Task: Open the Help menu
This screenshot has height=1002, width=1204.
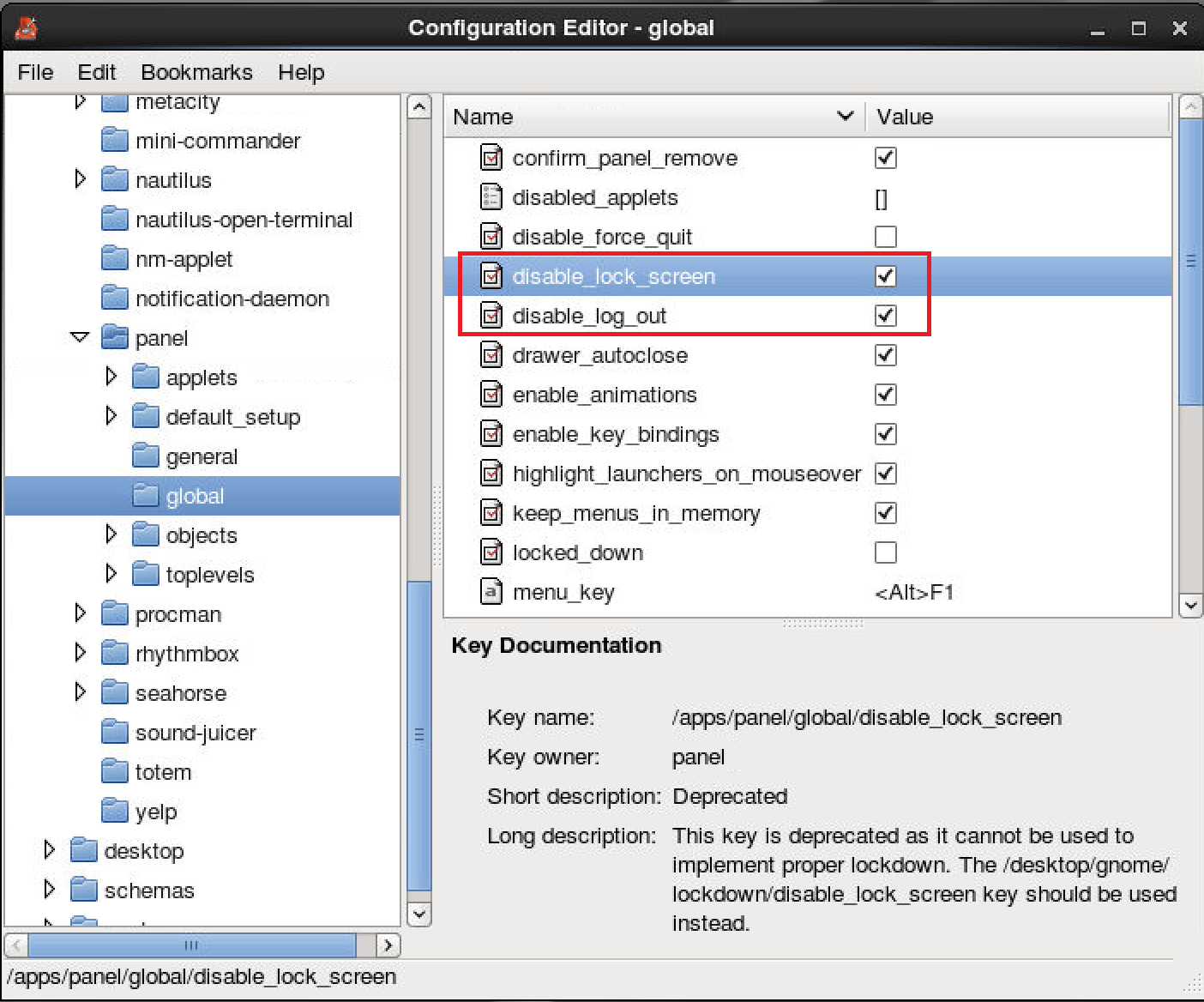Action: [x=301, y=73]
